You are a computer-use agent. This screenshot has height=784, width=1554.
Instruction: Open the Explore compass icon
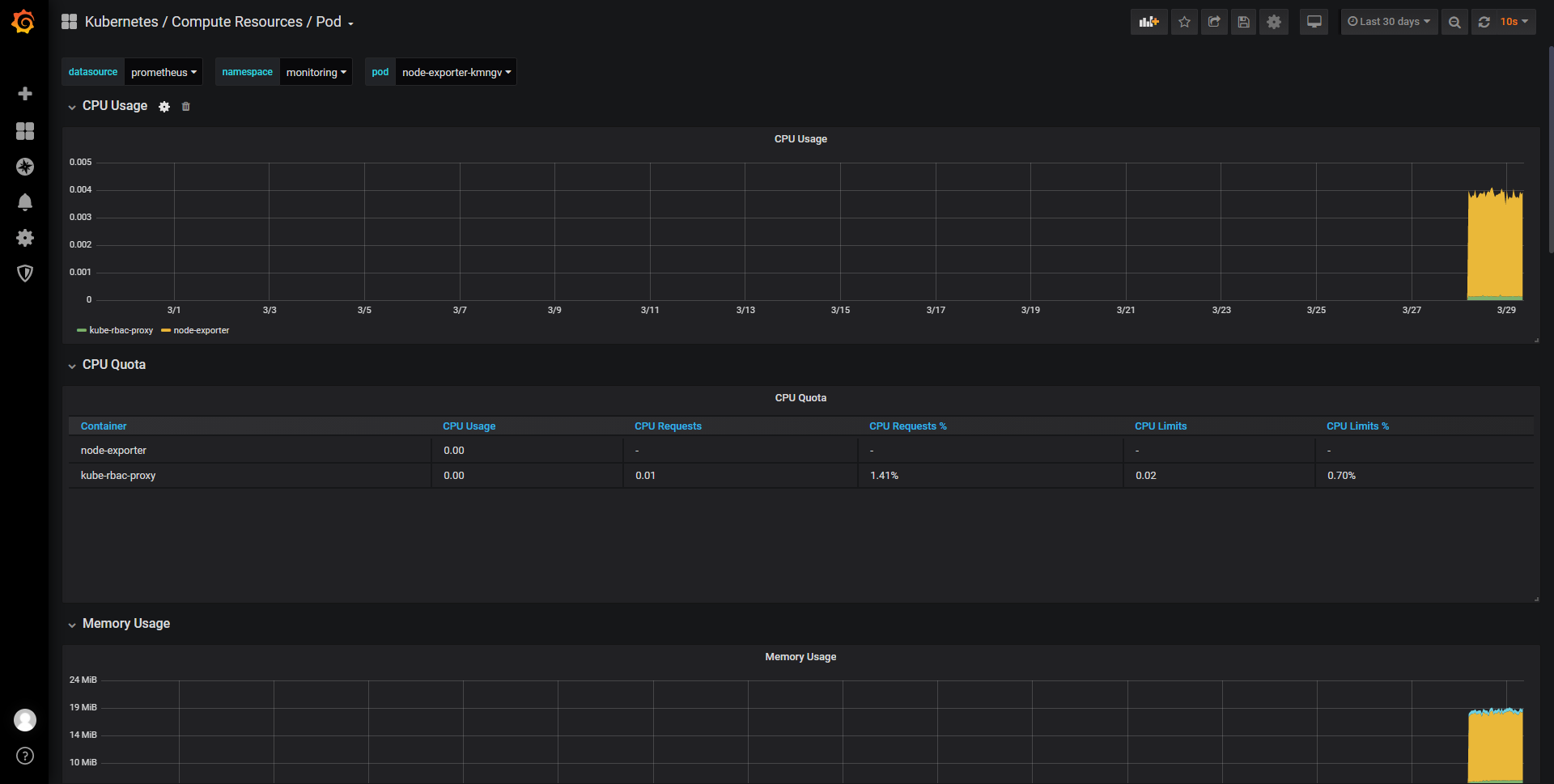25,167
